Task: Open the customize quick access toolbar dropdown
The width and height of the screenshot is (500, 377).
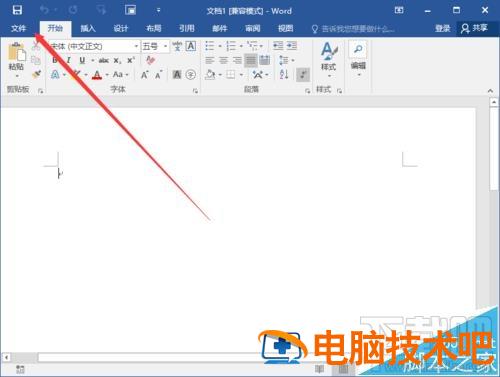Action: point(158,11)
